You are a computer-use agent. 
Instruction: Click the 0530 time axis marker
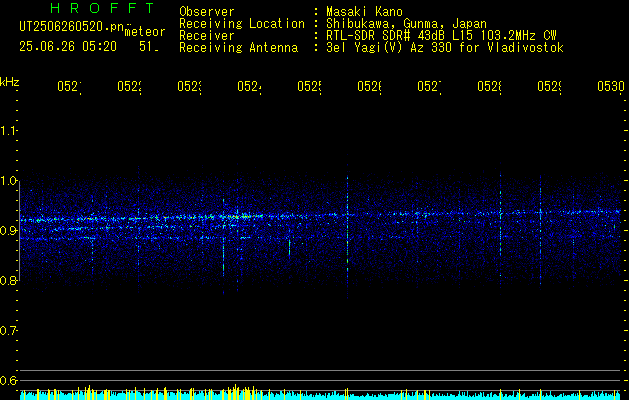pyautogui.click(x=611, y=86)
